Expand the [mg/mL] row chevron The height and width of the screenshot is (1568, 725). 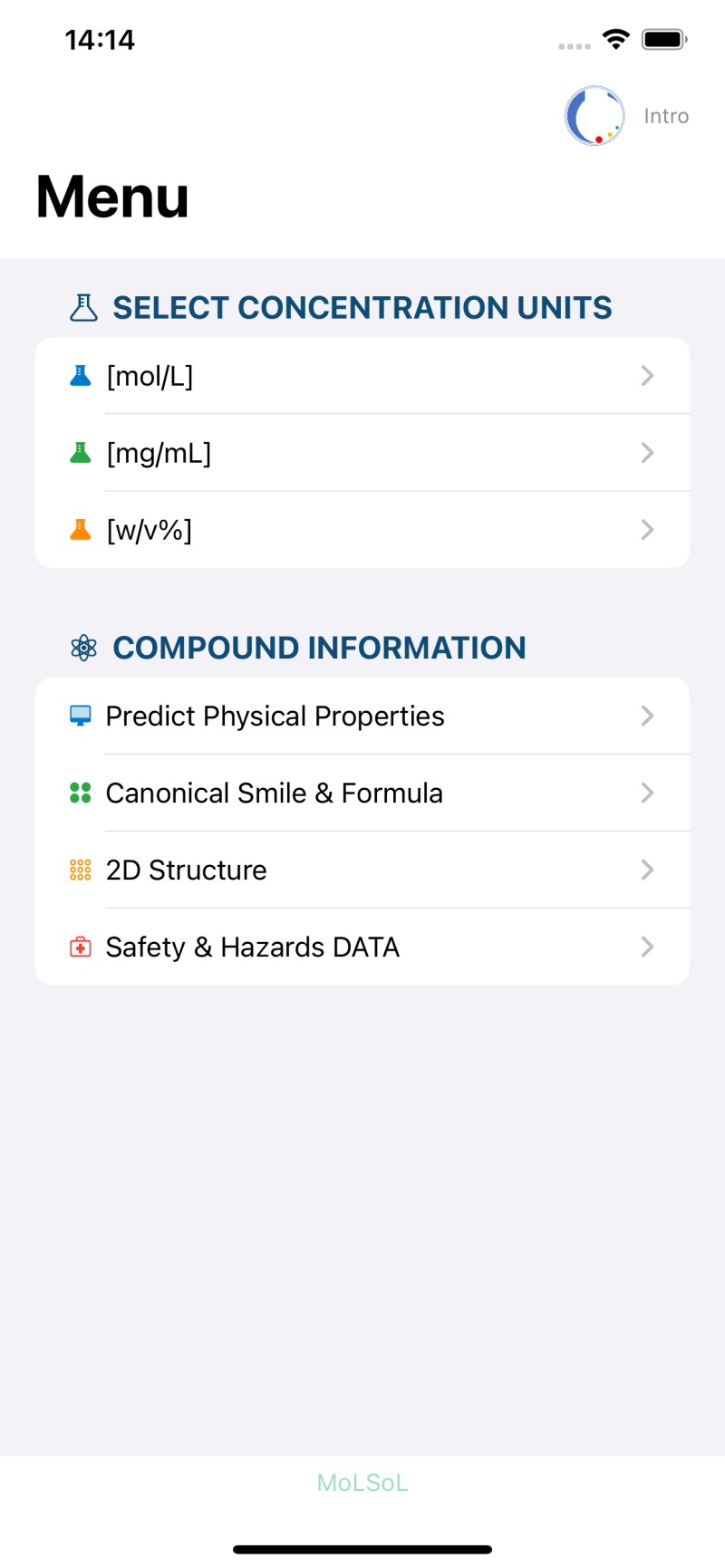point(647,453)
